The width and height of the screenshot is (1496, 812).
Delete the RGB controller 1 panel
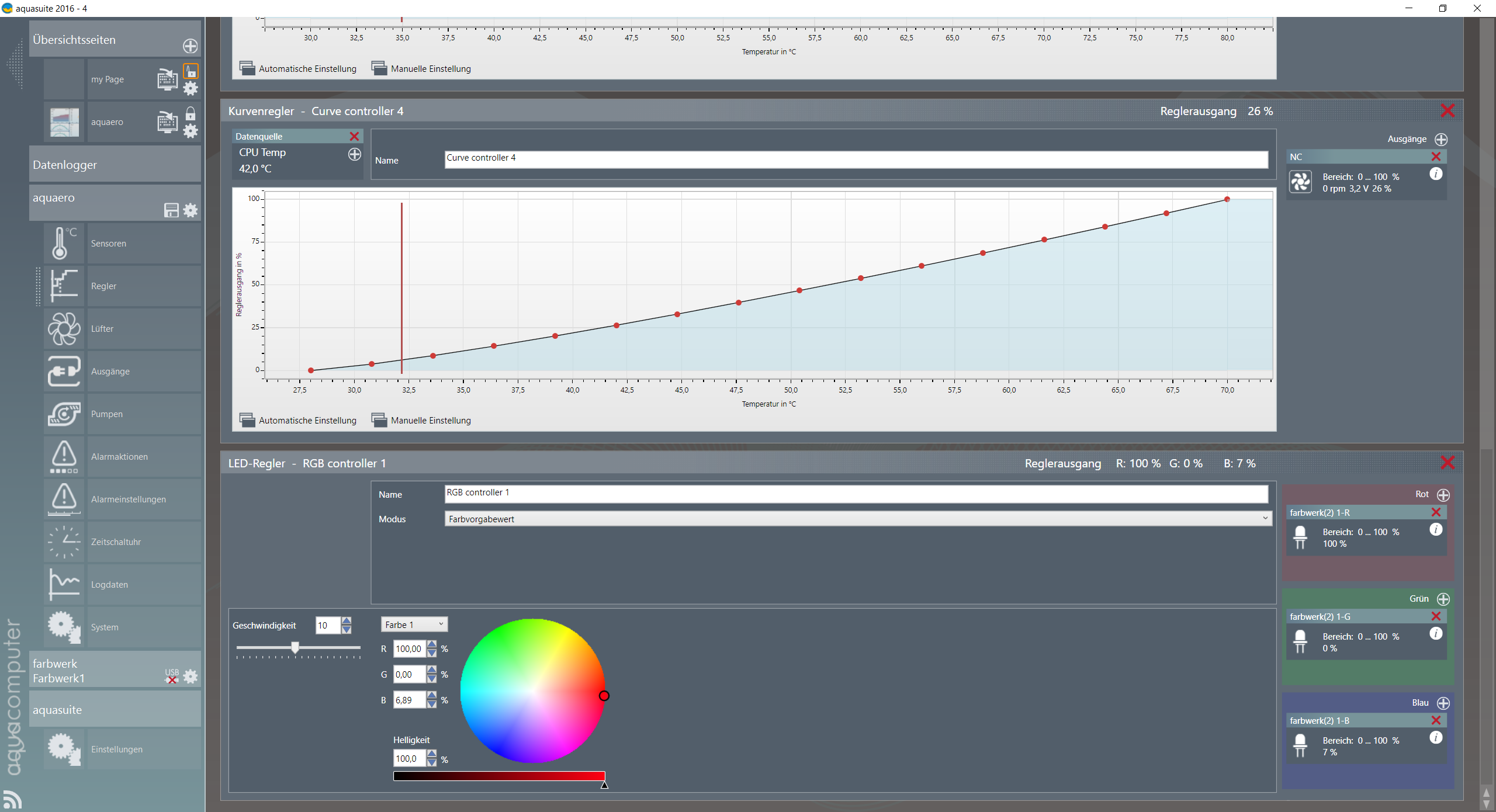tap(1447, 463)
